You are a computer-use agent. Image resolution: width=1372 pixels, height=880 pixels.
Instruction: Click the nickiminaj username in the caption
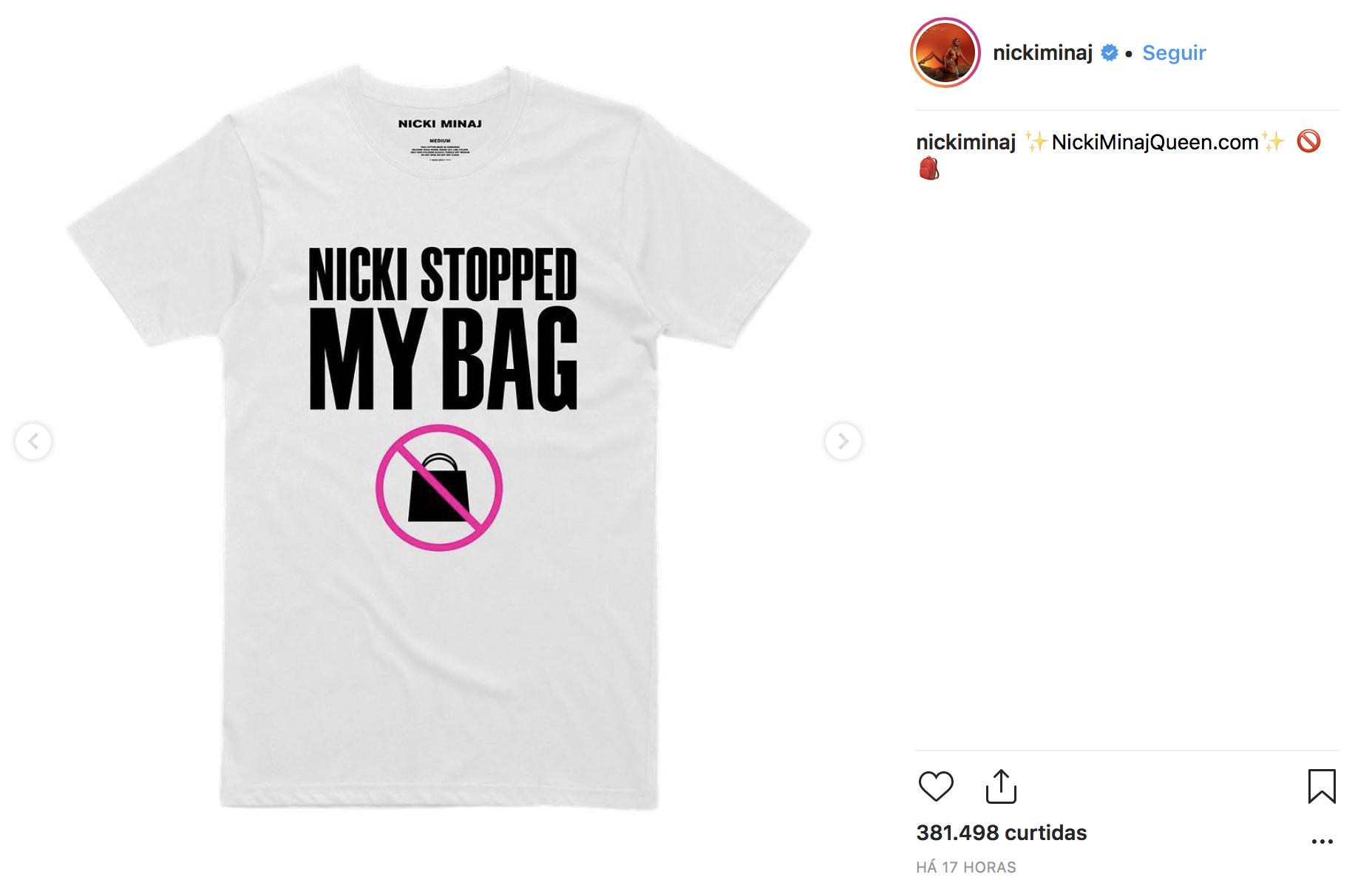click(x=966, y=142)
